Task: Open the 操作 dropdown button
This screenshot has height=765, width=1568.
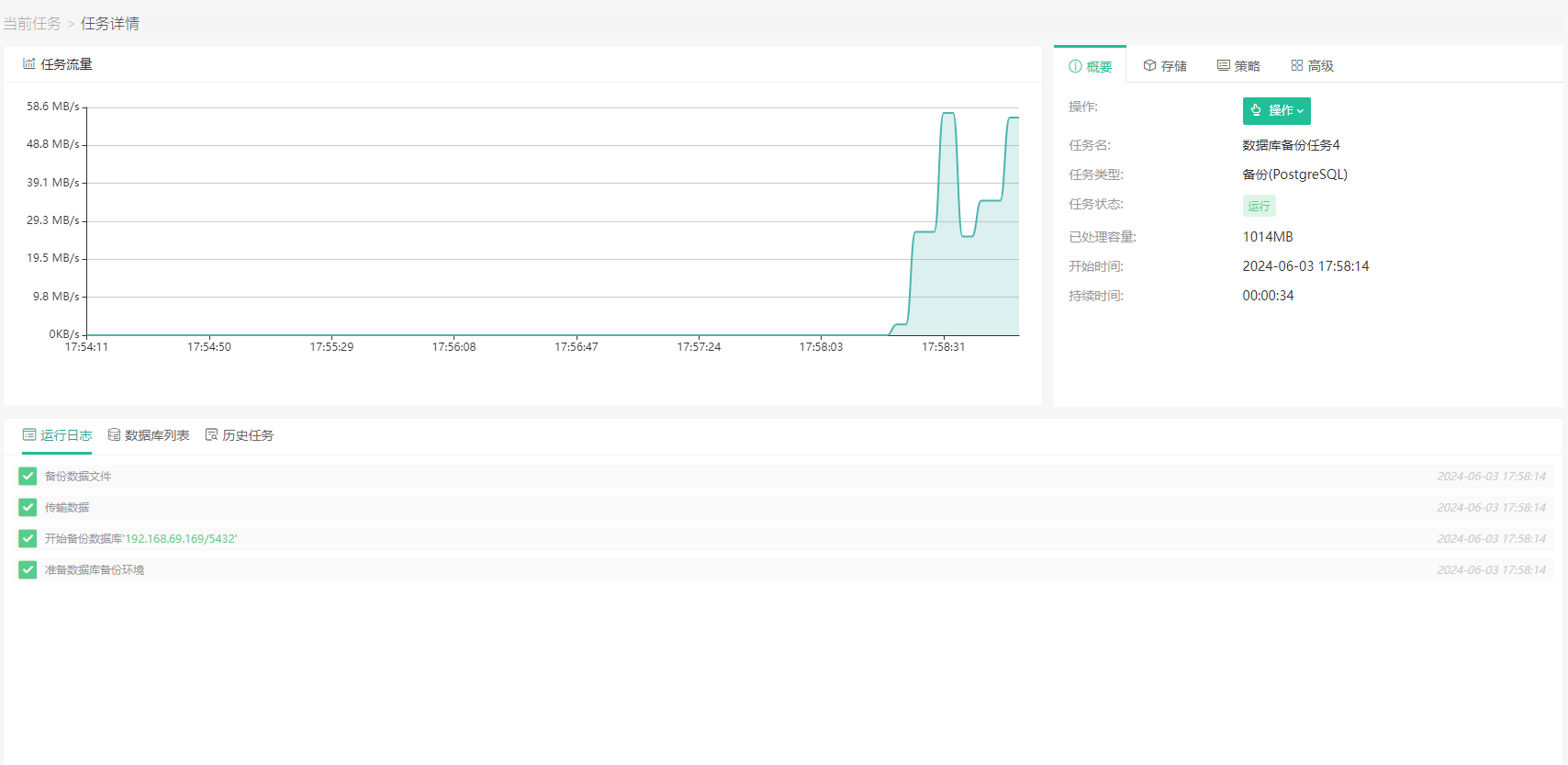Action: (x=1276, y=110)
